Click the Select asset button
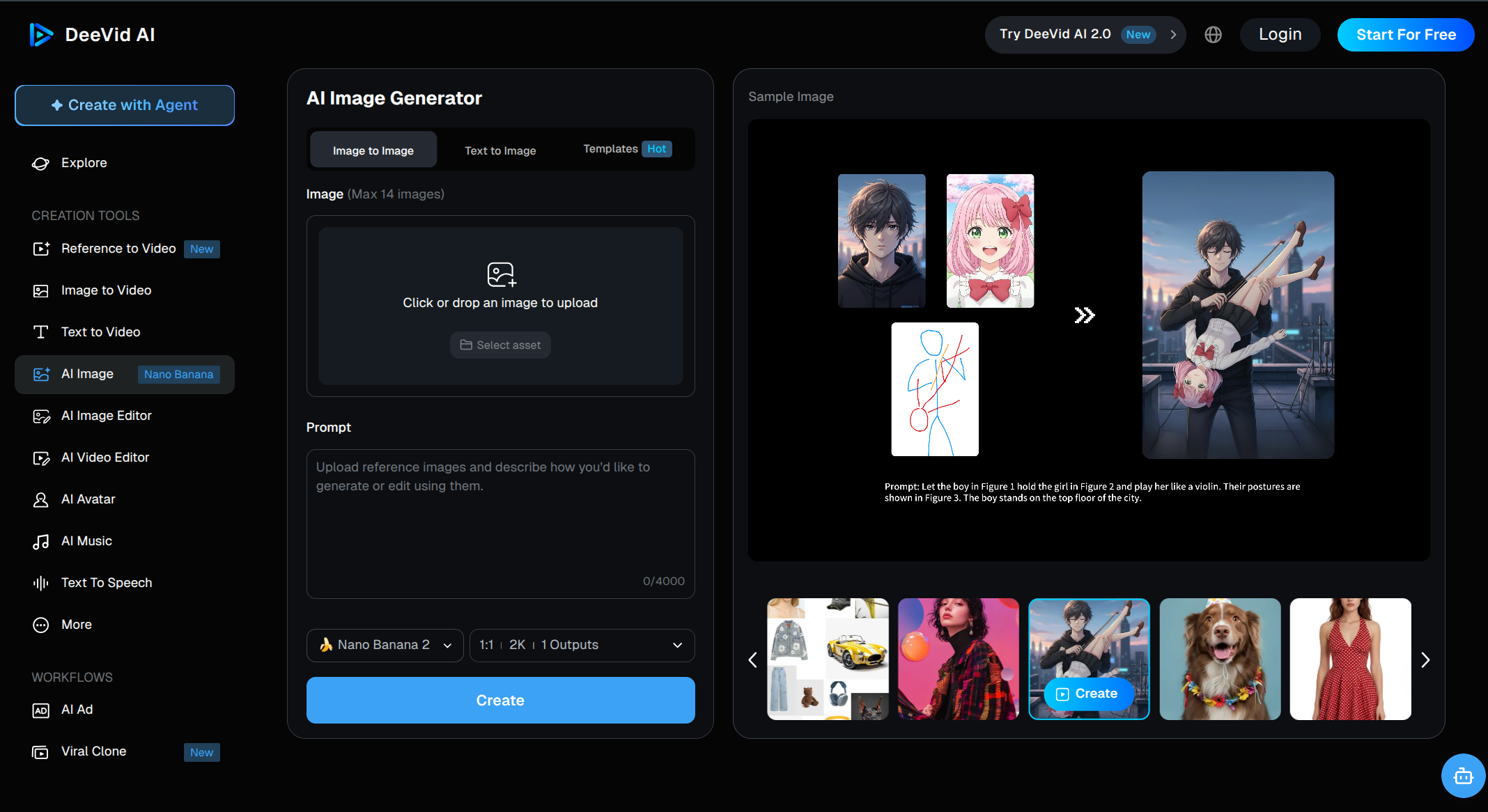Screen dimensions: 1488x812 500,345
